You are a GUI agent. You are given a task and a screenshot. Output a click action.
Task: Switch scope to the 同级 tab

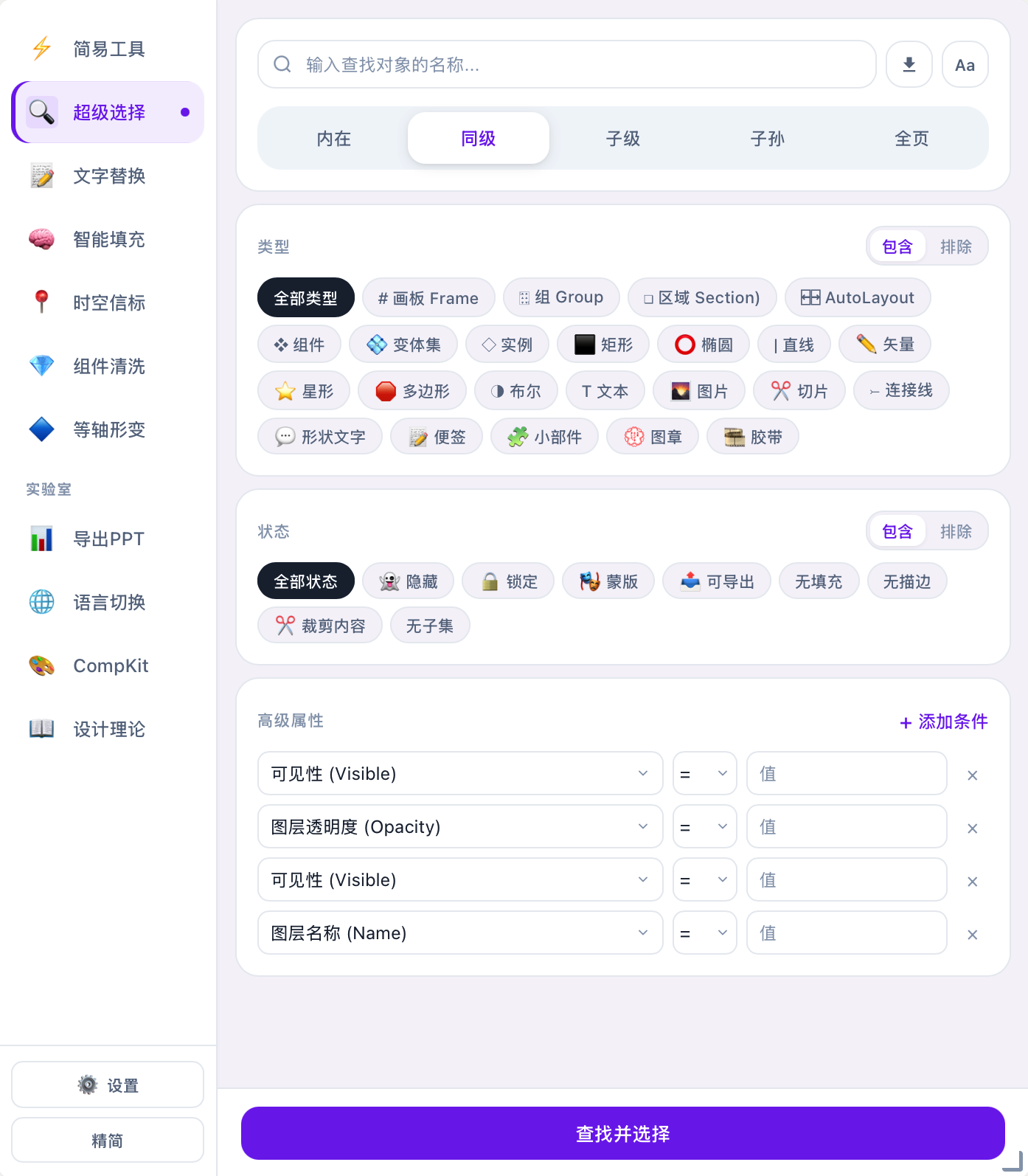(x=479, y=138)
